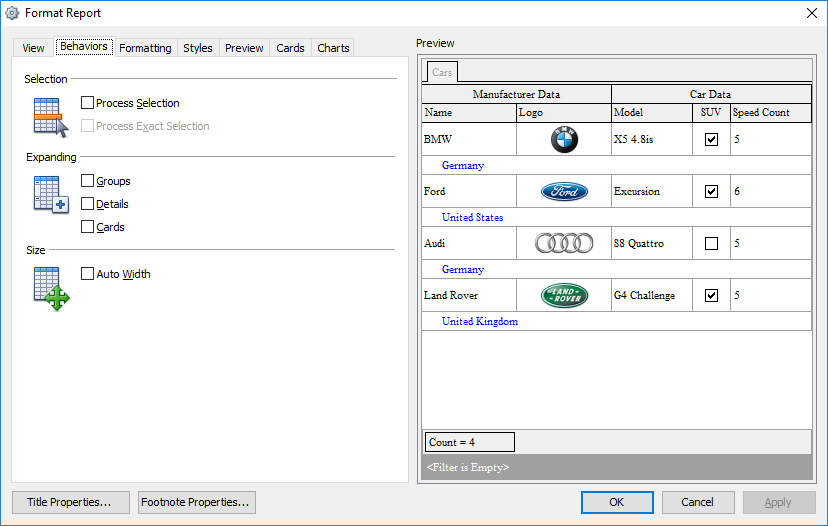Viewport: 828px width, 526px height.
Task: Click the Size section auto-width icon
Action: click(50, 288)
